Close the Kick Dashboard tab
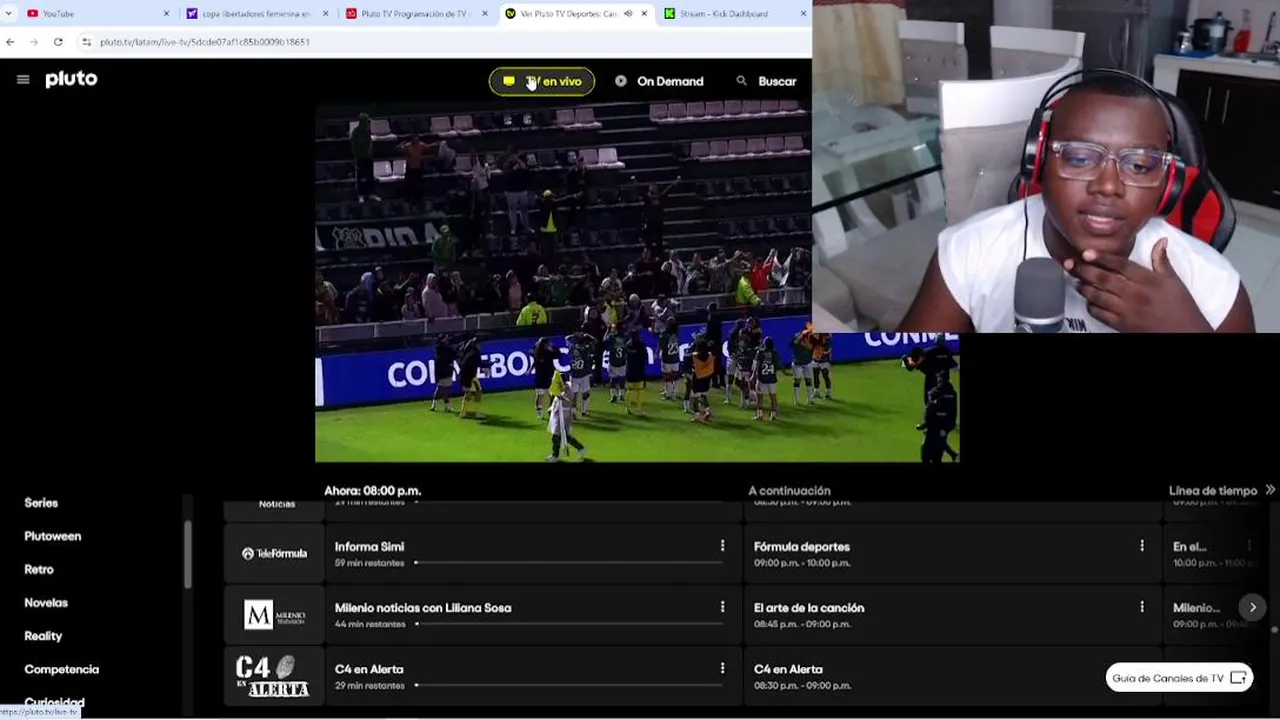1280x720 pixels. [804, 14]
